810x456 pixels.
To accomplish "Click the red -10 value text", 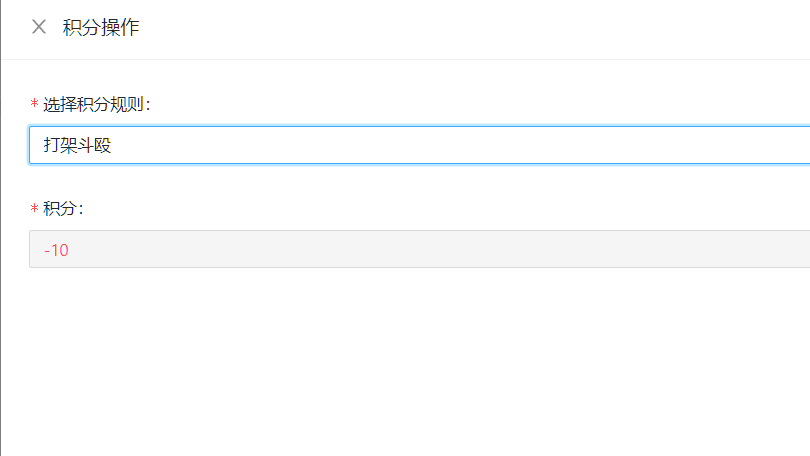I will (x=56, y=250).
